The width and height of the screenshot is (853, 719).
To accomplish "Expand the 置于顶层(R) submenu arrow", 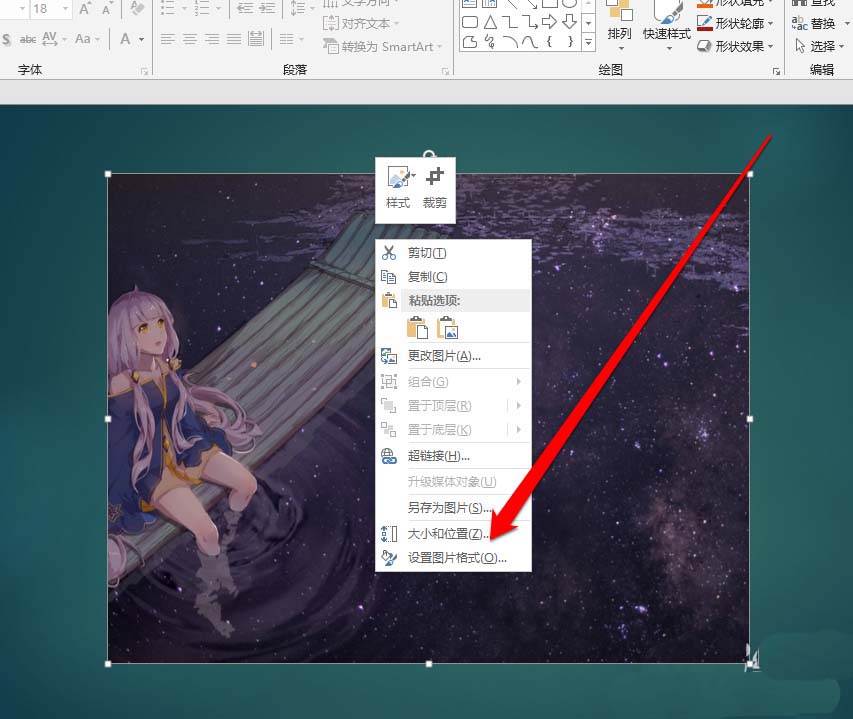I will (x=518, y=406).
